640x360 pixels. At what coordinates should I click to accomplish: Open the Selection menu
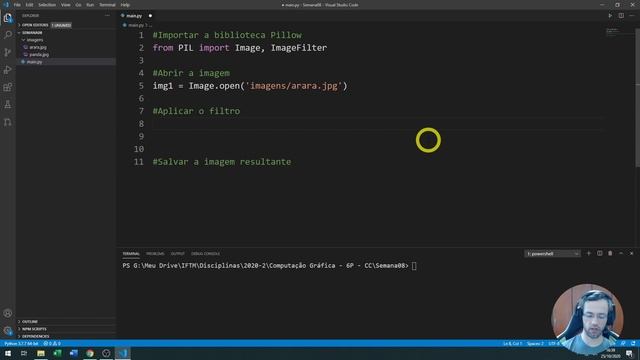click(47, 5)
